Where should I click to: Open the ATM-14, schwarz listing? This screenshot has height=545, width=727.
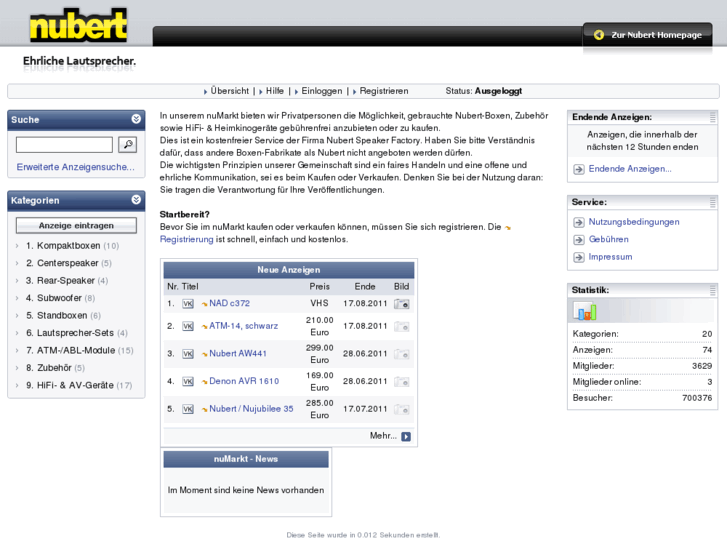tap(243, 326)
